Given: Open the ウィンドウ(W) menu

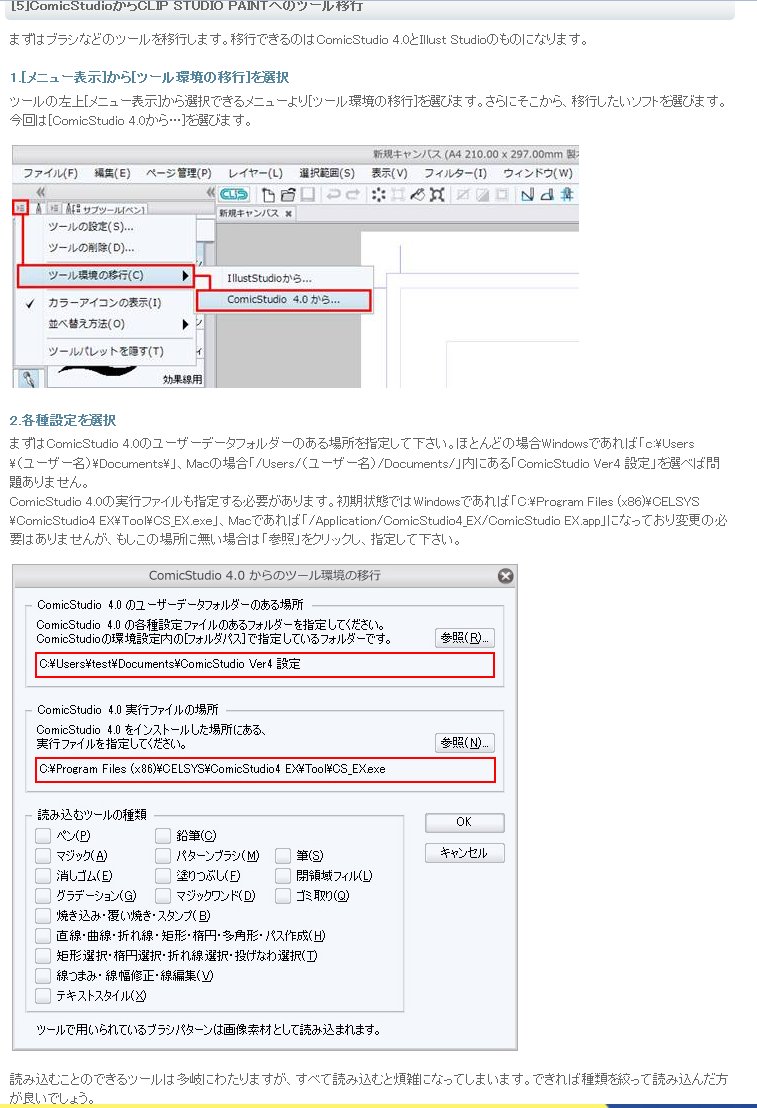Looking at the screenshot, I should click(x=538, y=173).
